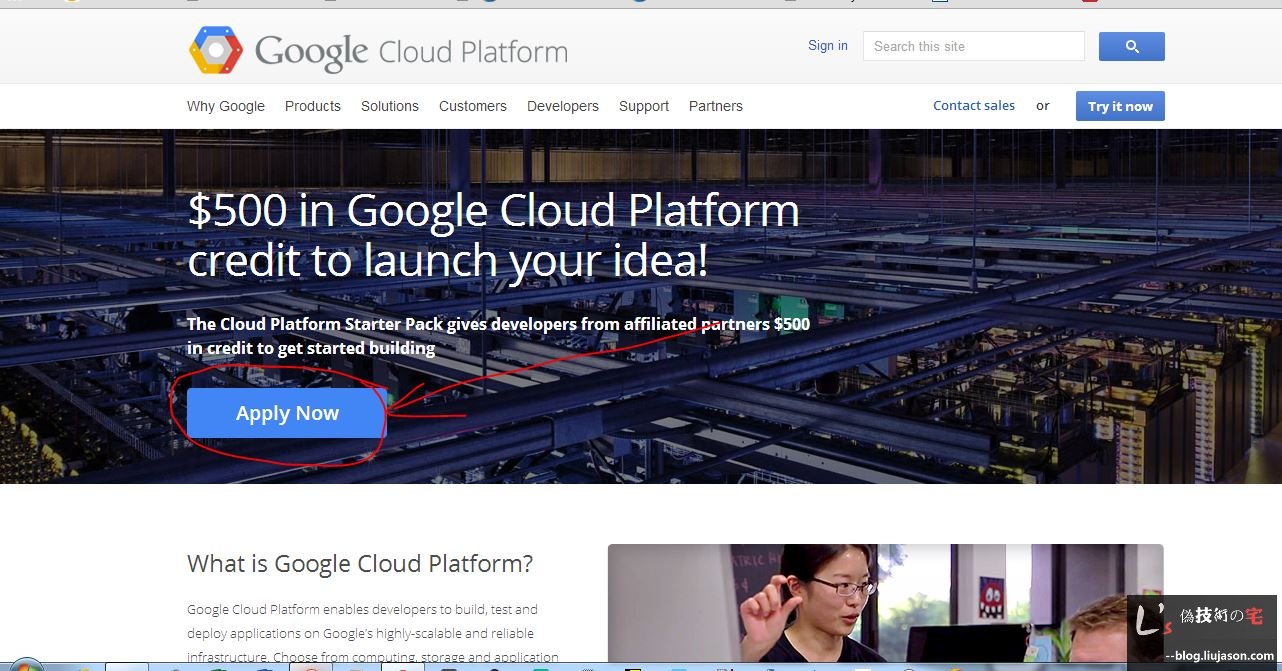
Task: Click the '$500 in Google Cloud Platform' headline
Action: pyautogui.click(x=494, y=235)
